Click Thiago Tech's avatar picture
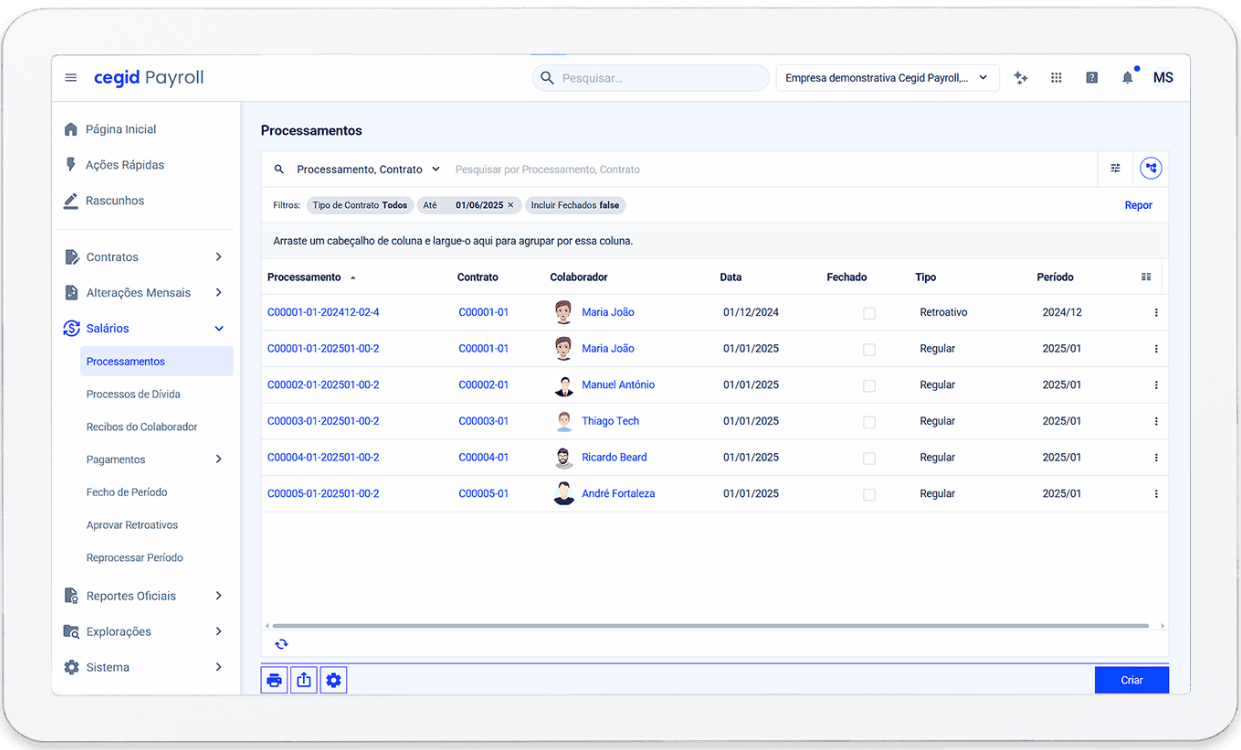 pyautogui.click(x=564, y=421)
